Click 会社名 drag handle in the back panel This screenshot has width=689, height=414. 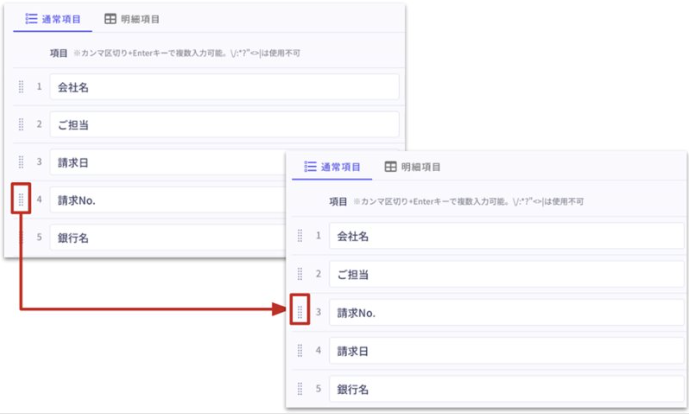click(x=21, y=87)
